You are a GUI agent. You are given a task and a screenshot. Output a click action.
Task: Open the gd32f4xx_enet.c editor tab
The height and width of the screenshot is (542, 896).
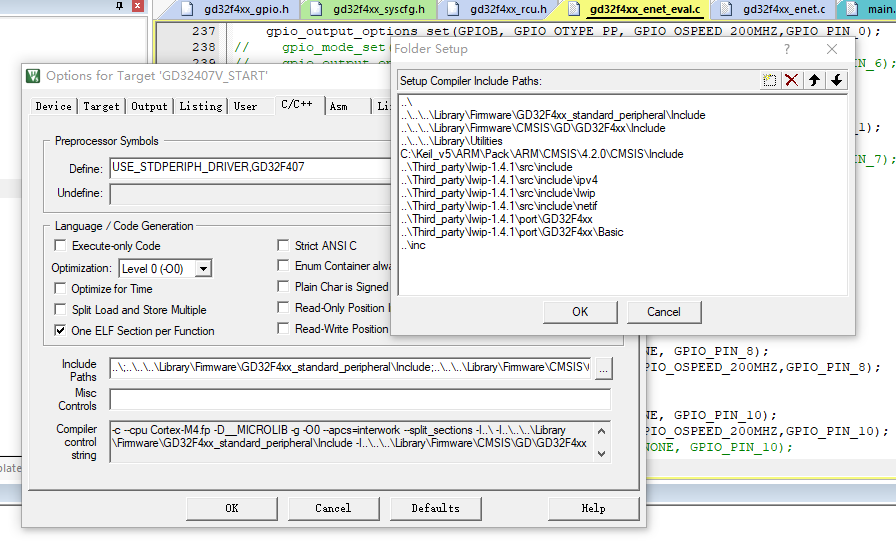coord(773,9)
